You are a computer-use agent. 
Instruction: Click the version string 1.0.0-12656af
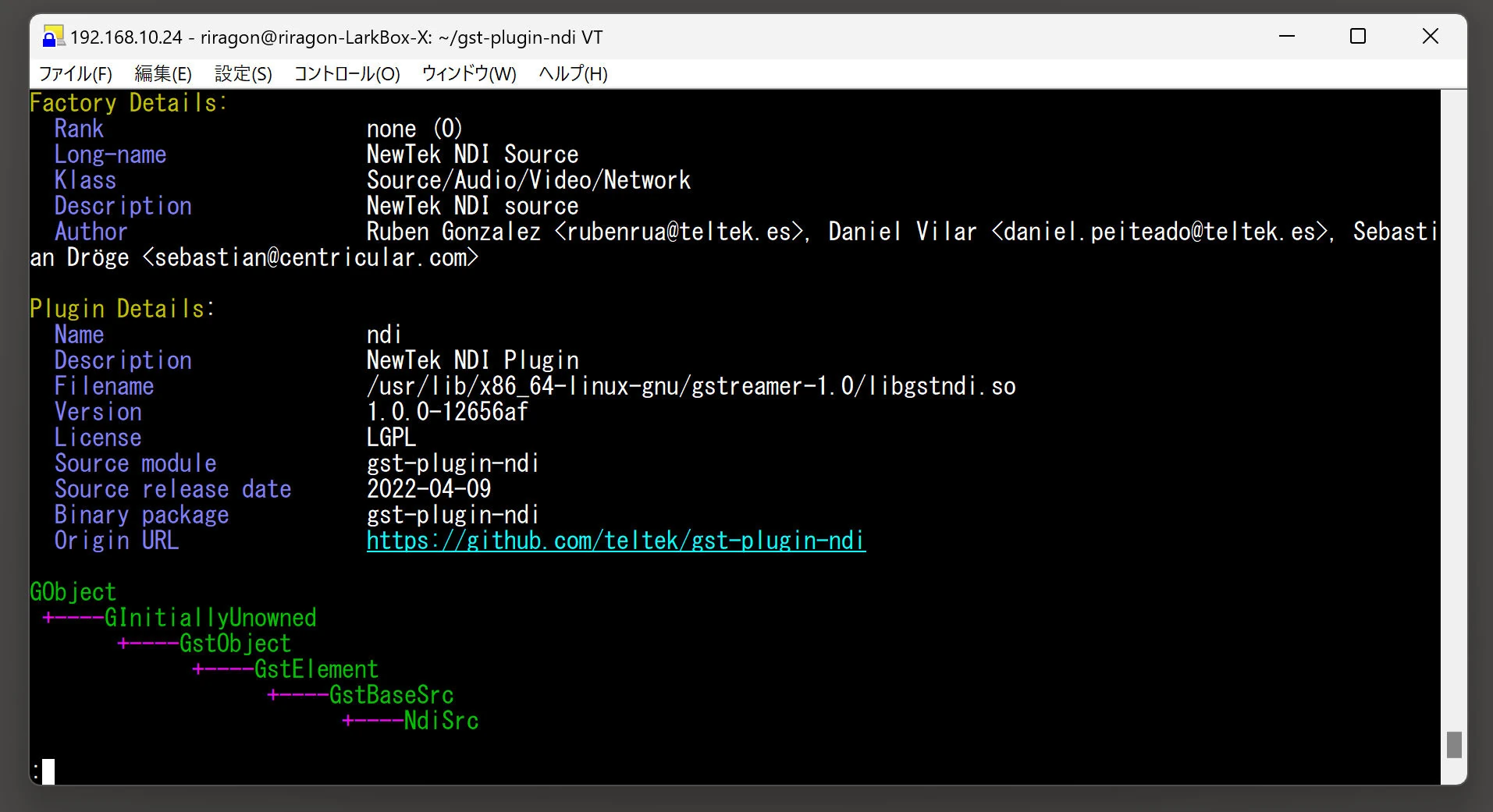[x=447, y=412]
